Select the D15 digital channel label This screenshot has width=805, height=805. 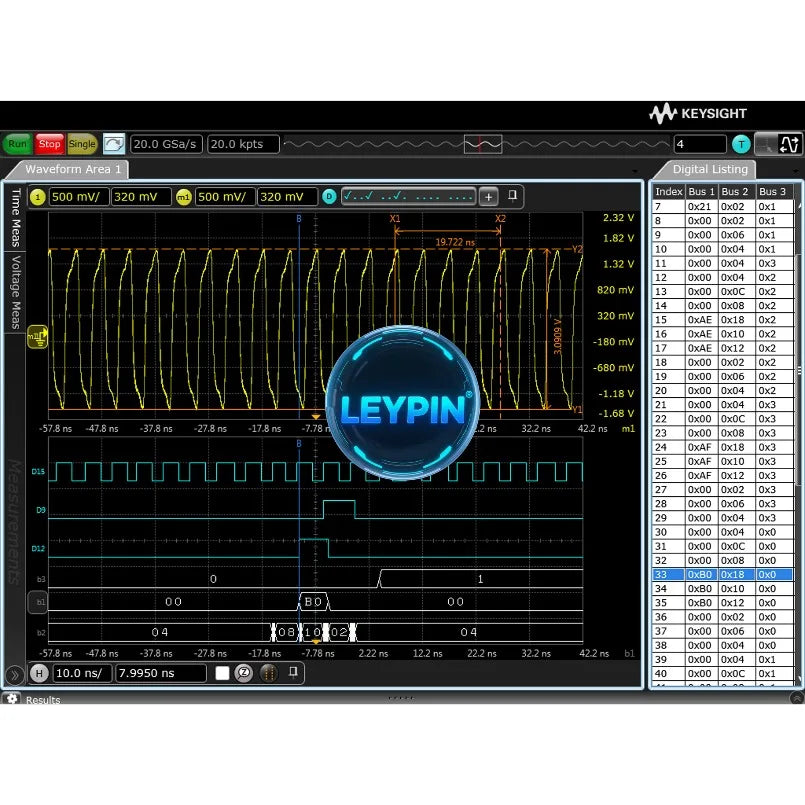[x=38, y=472]
